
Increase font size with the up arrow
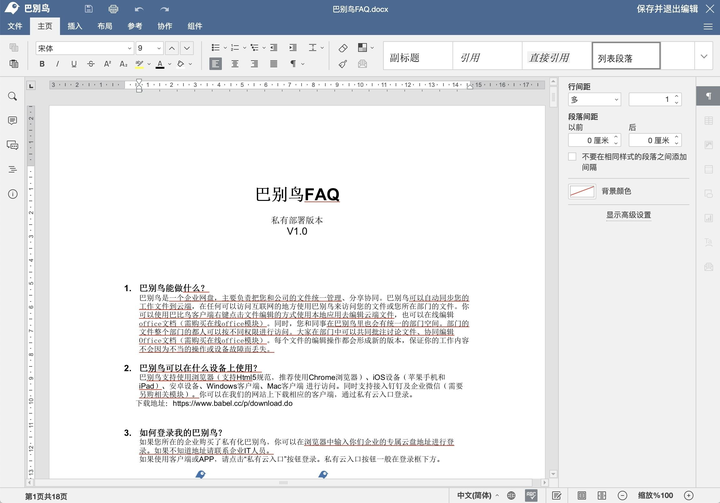172,48
